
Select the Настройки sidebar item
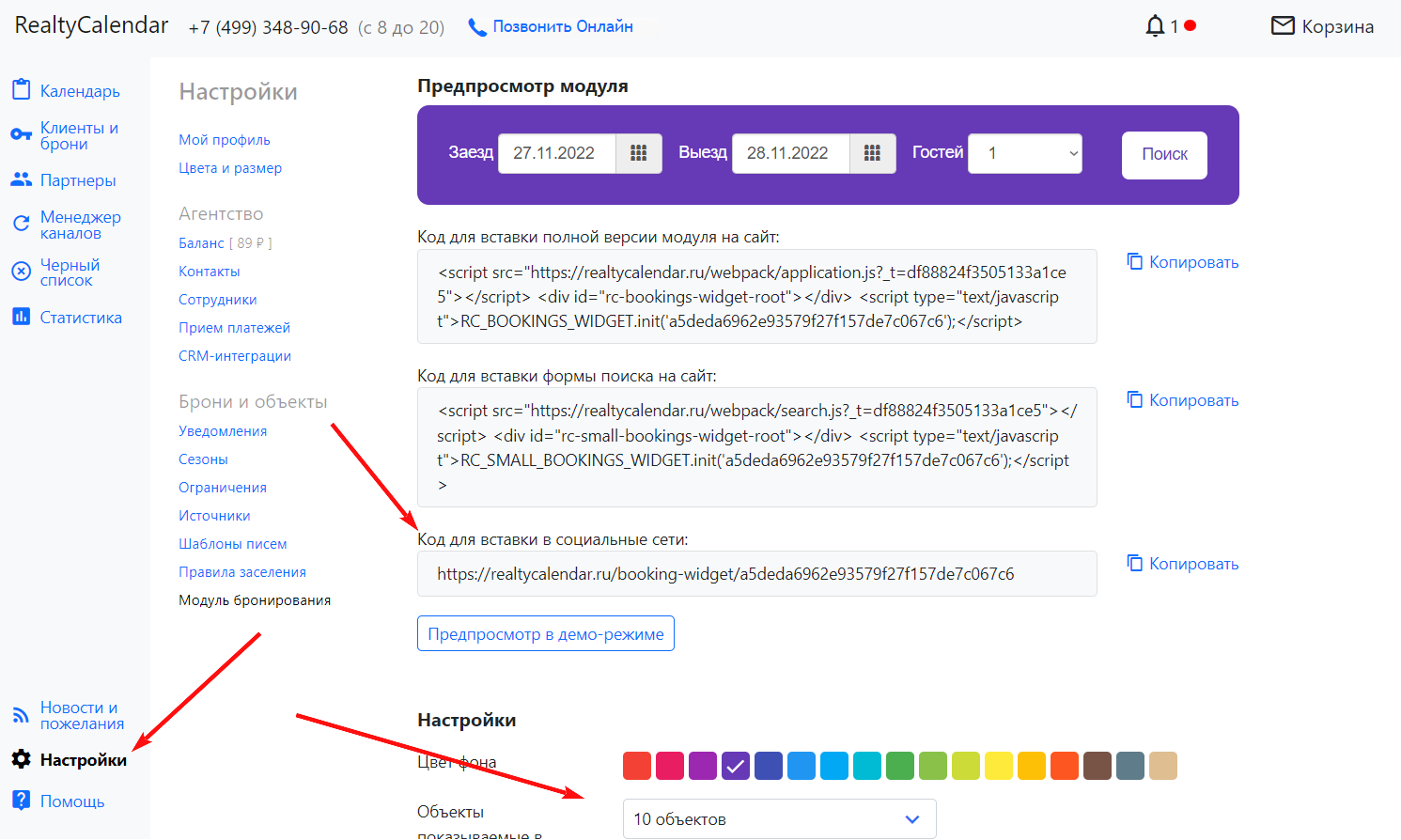(x=84, y=760)
